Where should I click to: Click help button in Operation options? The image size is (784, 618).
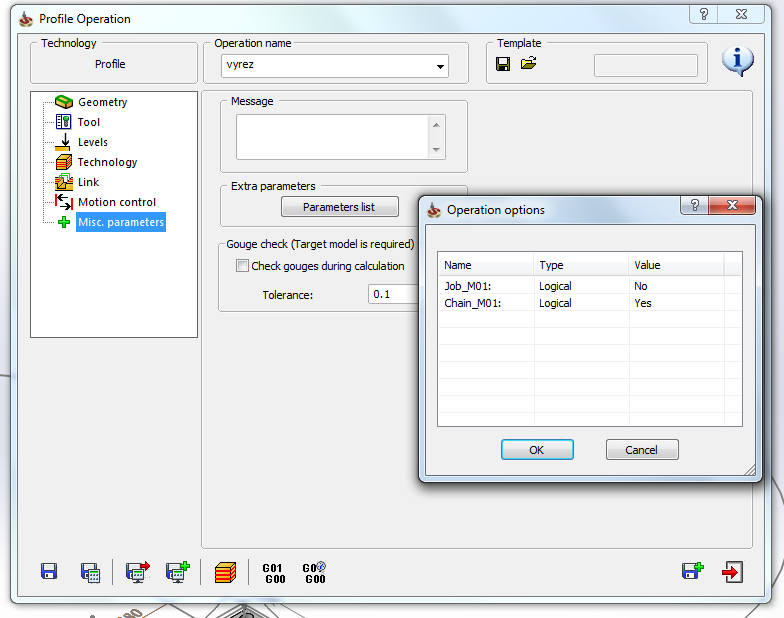point(694,205)
